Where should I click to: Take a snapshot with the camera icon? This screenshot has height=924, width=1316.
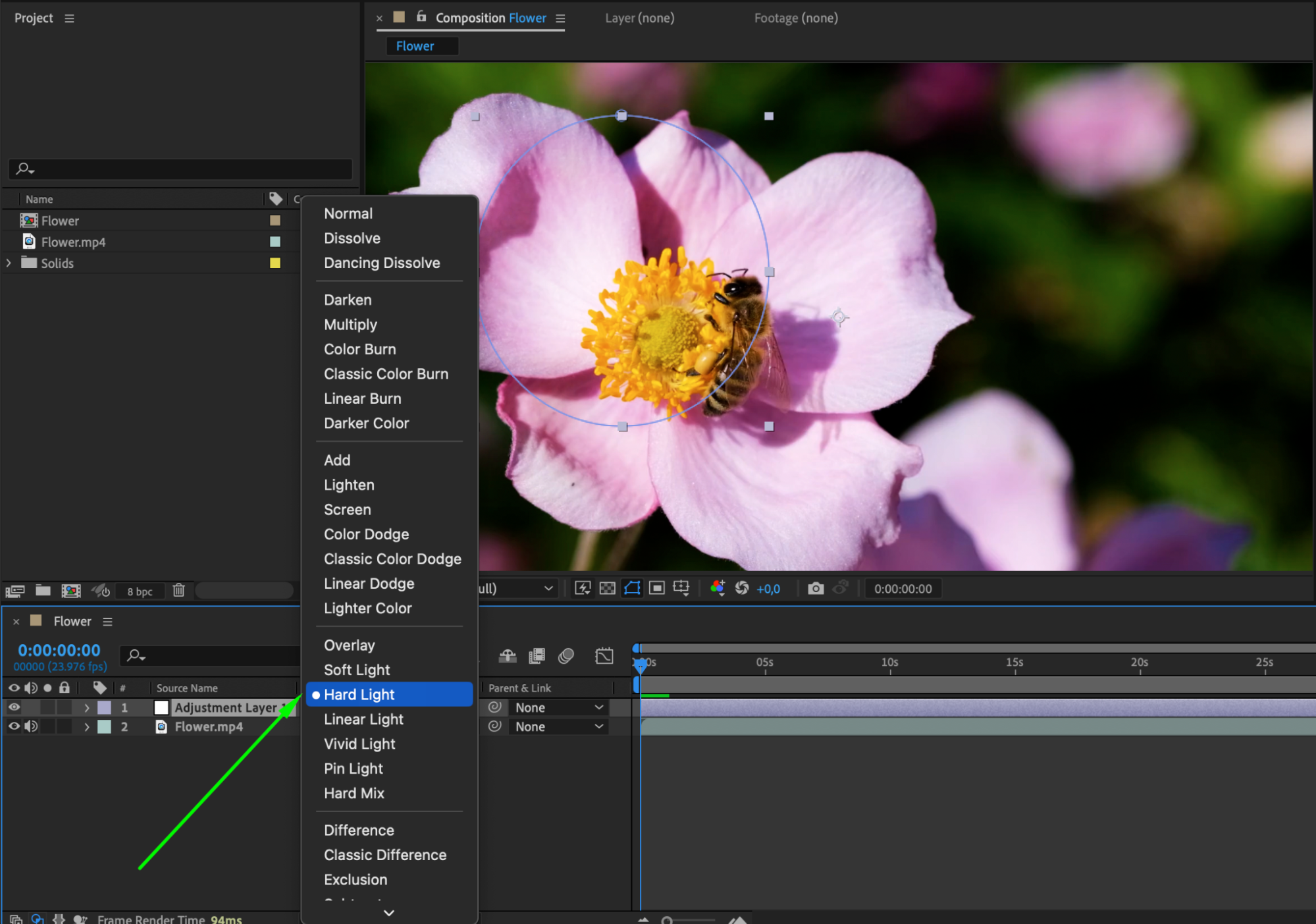816,588
